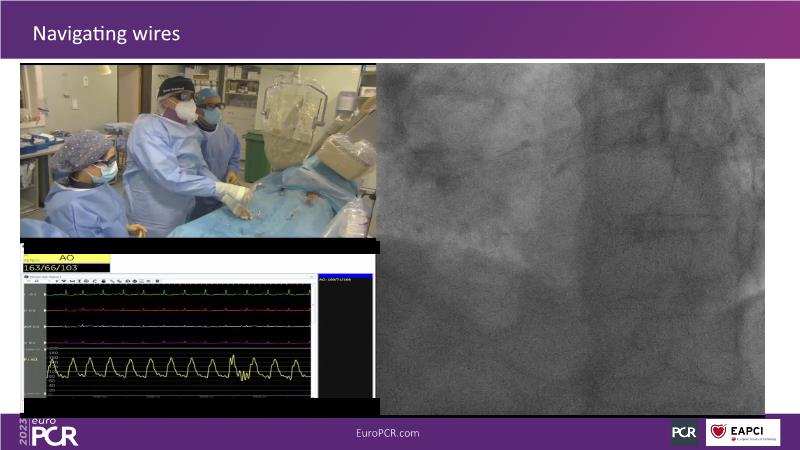The height and width of the screenshot is (450, 800).
Task: Click the hemodynamic monitor window title bar
Action: pyautogui.click(x=100, y=276)
